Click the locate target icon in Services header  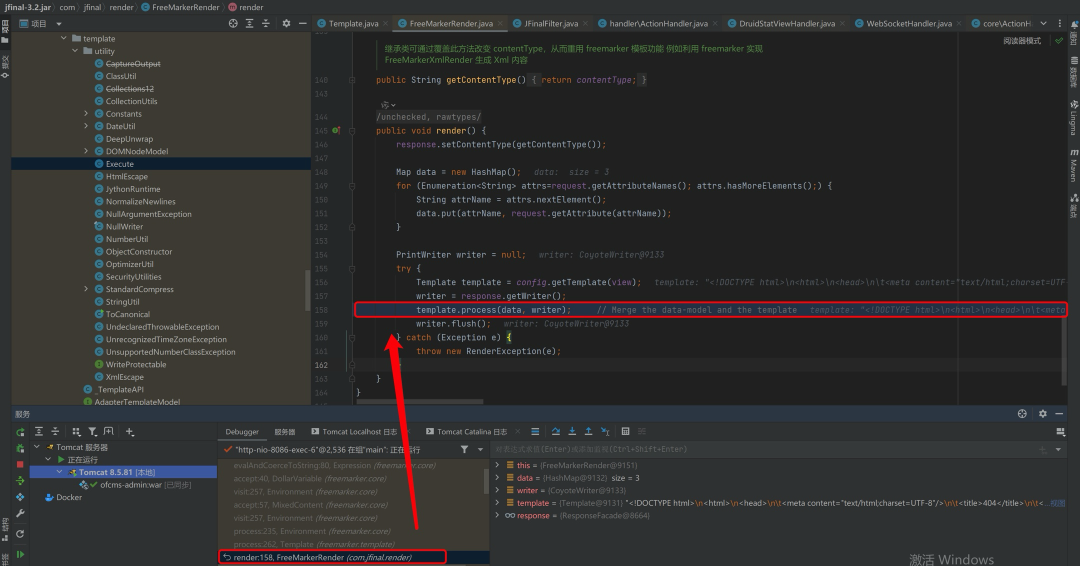tap(1022, 414)
